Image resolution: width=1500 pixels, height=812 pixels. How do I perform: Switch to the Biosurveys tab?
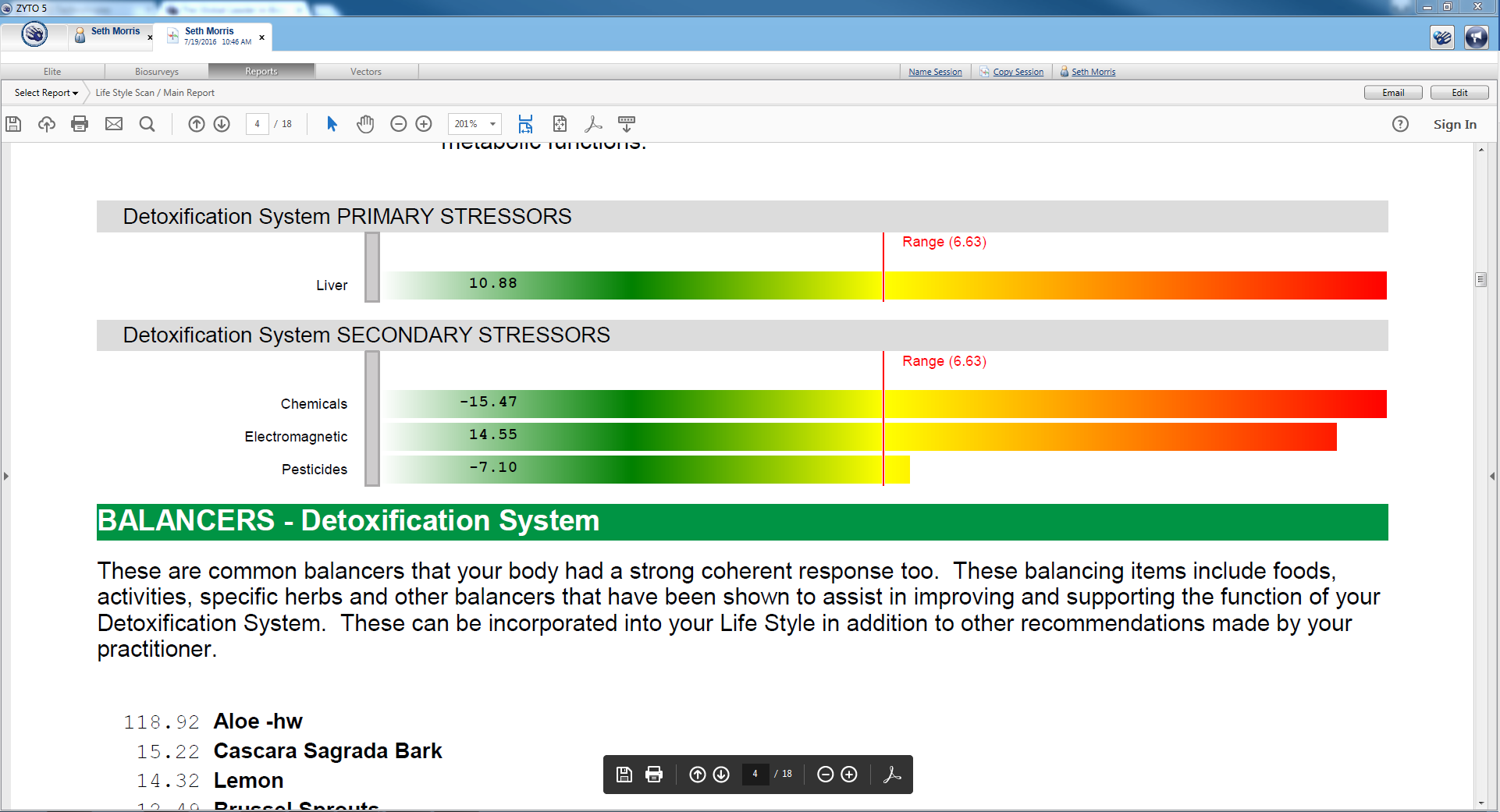pyautogui.click(x=156, y=71)
